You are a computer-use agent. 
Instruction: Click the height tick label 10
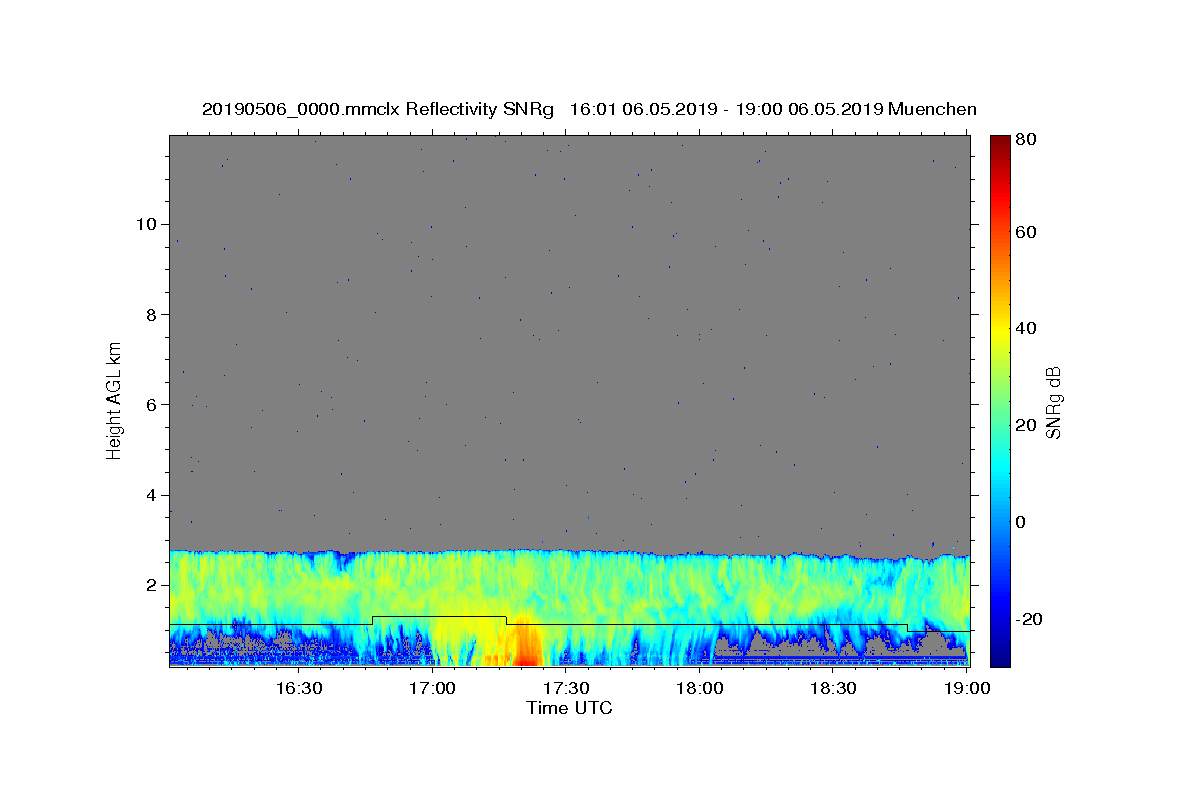(x=148, y=223)
